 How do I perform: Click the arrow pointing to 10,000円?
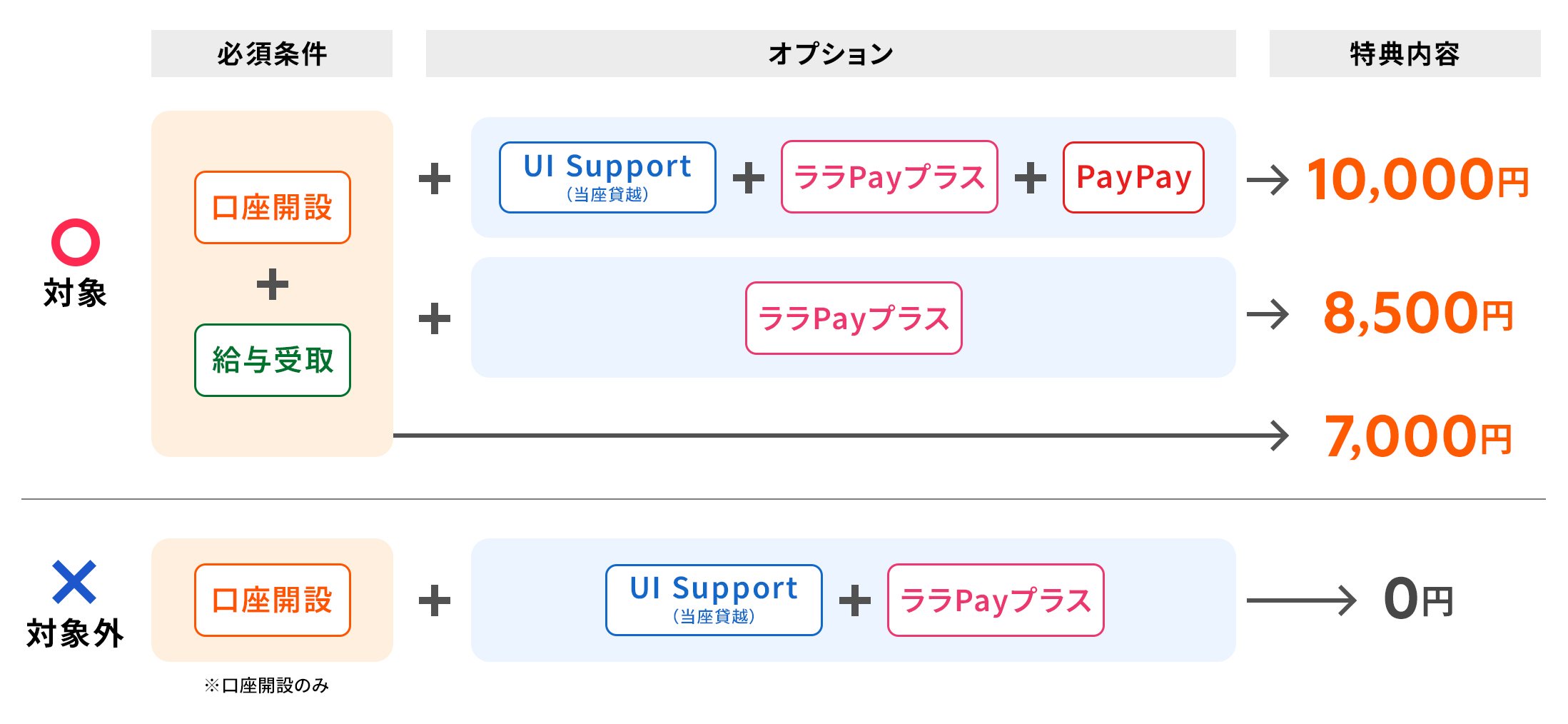pyautogui.click(x=1268, y=179)
